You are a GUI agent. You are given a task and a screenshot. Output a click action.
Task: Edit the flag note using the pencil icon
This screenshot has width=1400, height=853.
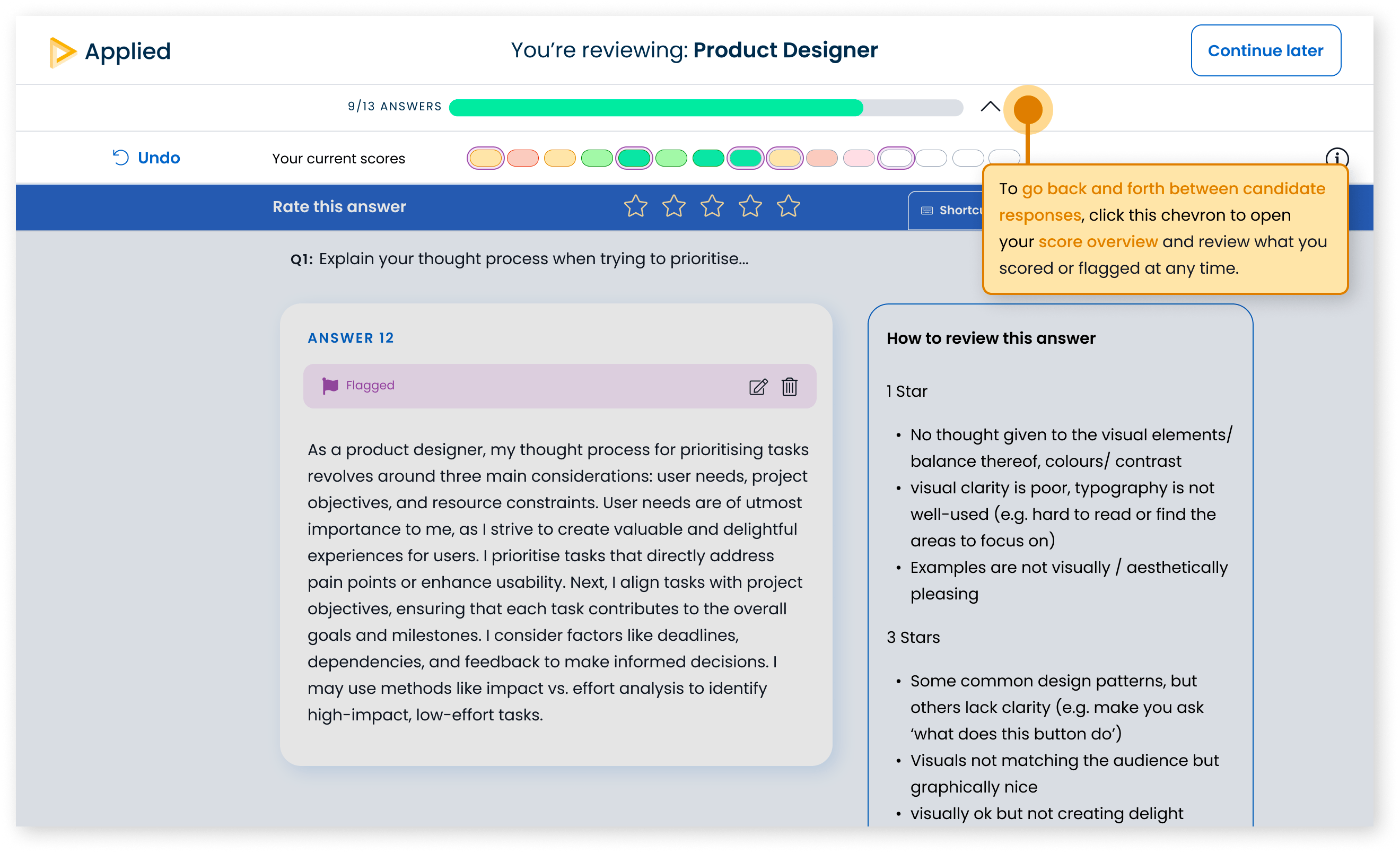click(758, 387)
